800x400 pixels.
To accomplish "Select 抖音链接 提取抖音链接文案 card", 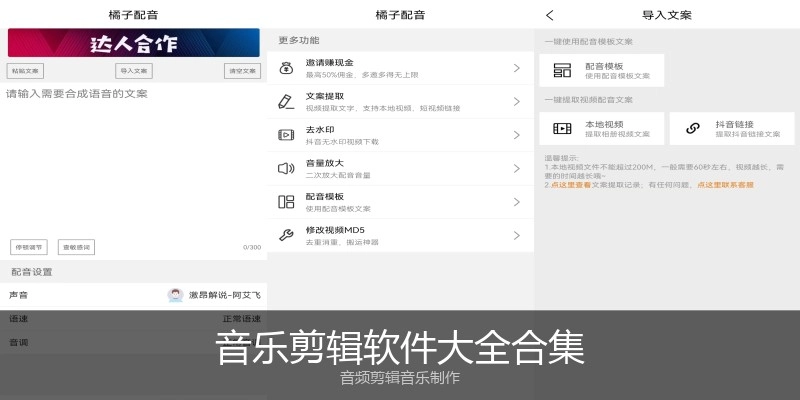I will coord(732,129).
